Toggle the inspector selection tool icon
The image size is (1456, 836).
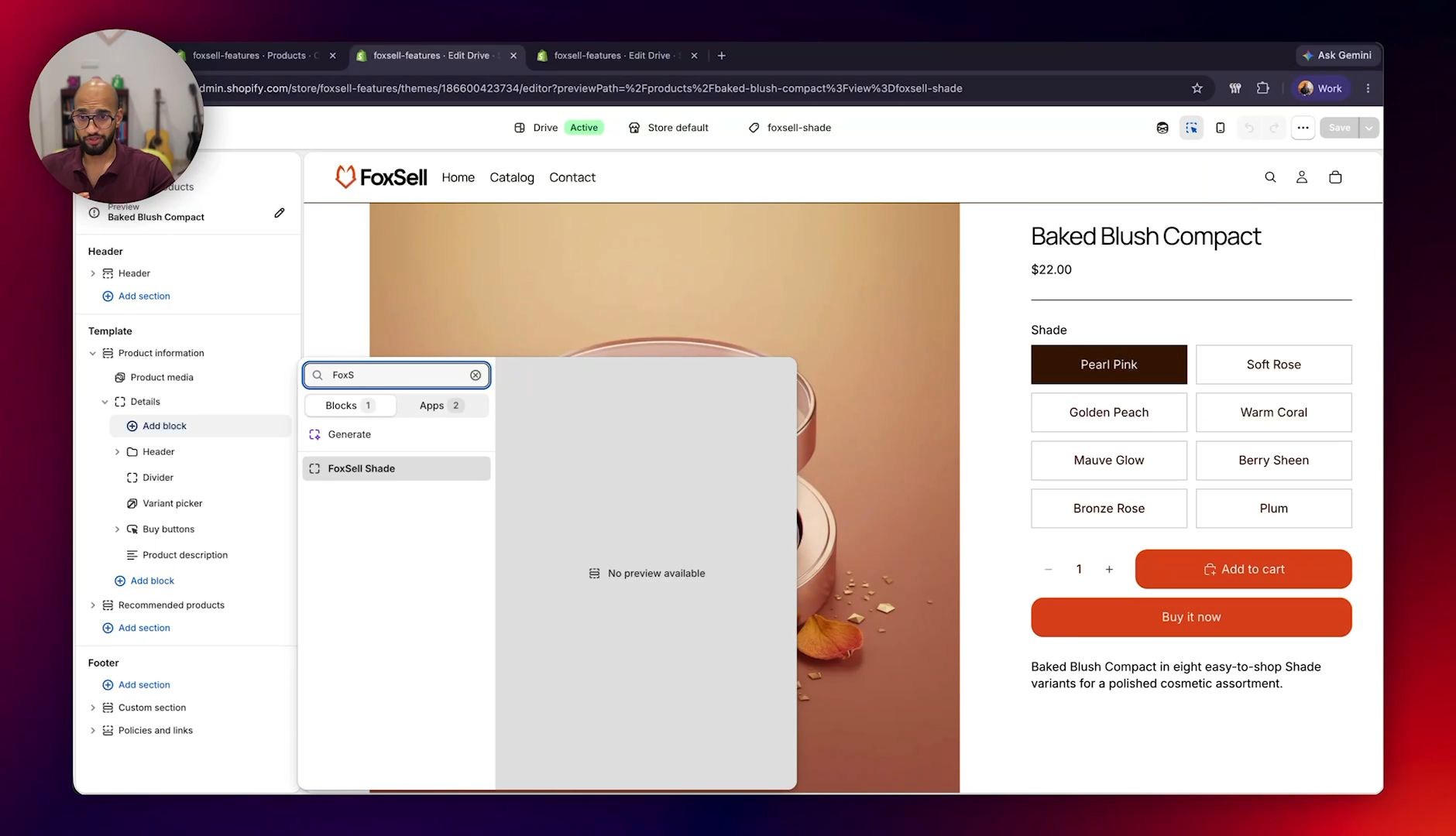(1191, 128)
